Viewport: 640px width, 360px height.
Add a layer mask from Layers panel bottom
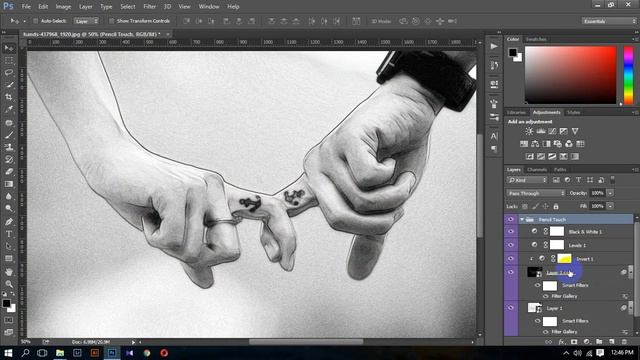(574, 342)
